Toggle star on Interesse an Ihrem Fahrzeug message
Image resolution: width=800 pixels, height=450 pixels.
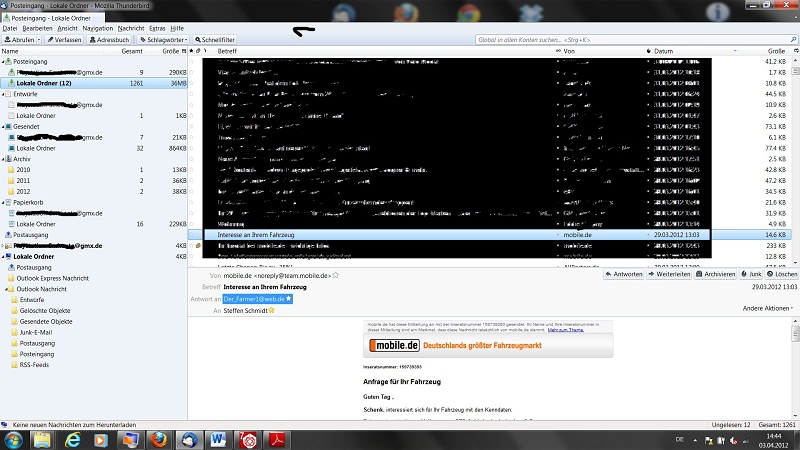(x=191, y=235)
